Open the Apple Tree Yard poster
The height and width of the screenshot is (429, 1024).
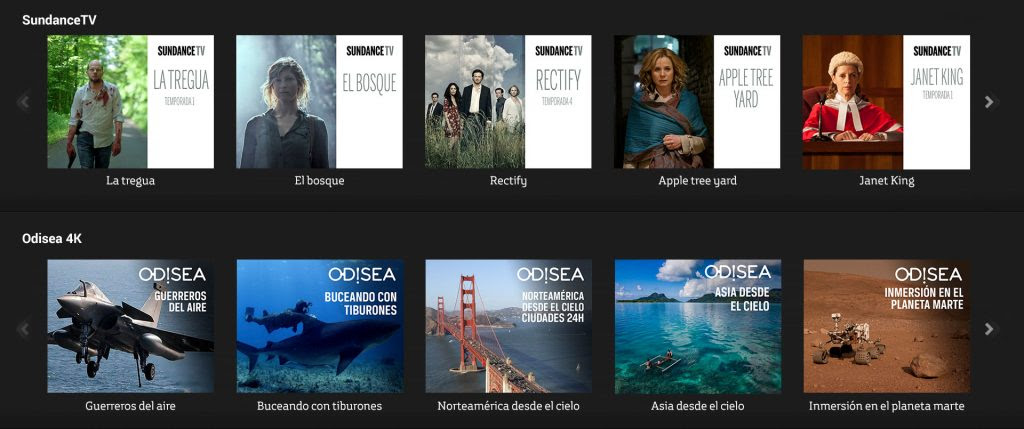(x=697, y=102)
